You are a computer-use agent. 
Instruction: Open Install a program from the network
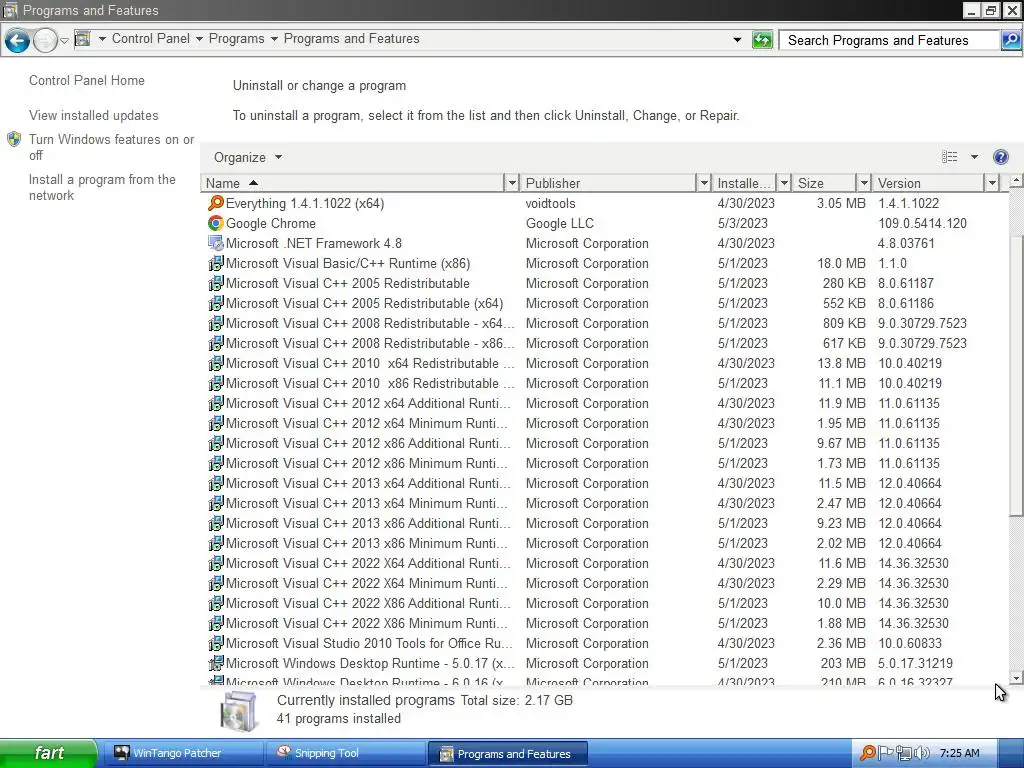102,187
